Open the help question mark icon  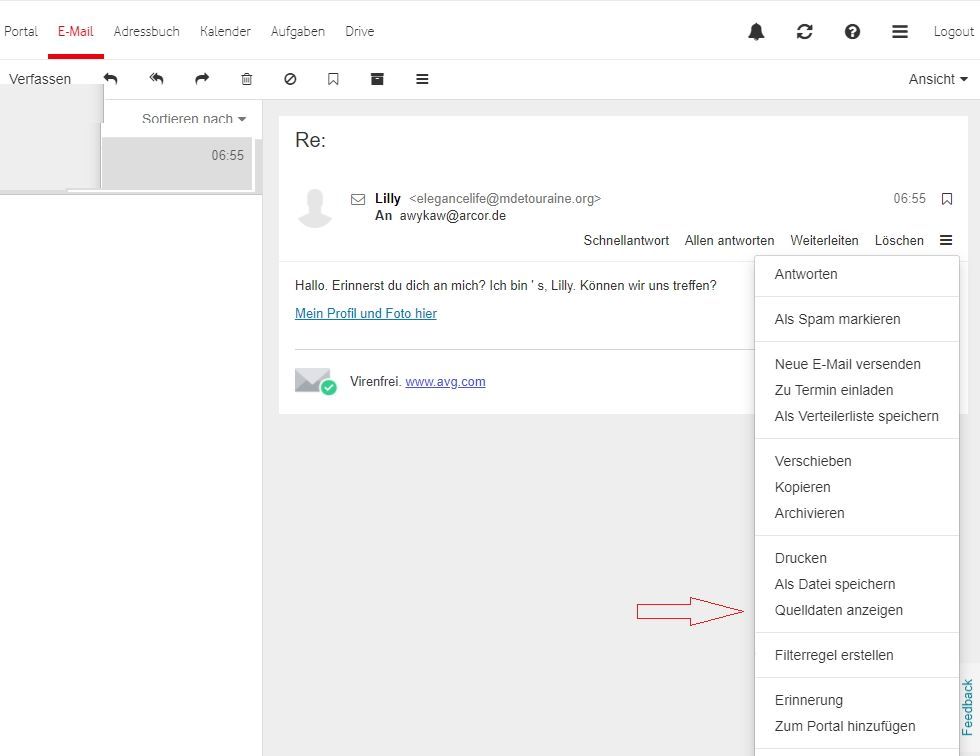(x=852, y=31)
